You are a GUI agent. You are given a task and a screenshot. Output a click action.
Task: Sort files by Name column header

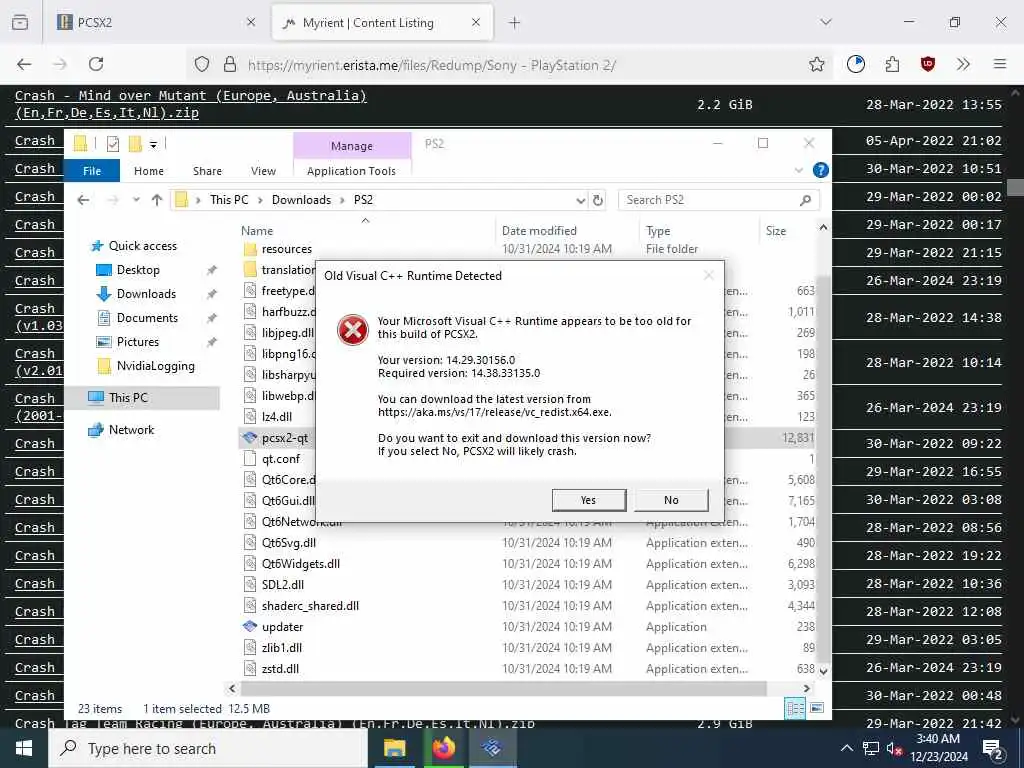click(x=257, y=231)
